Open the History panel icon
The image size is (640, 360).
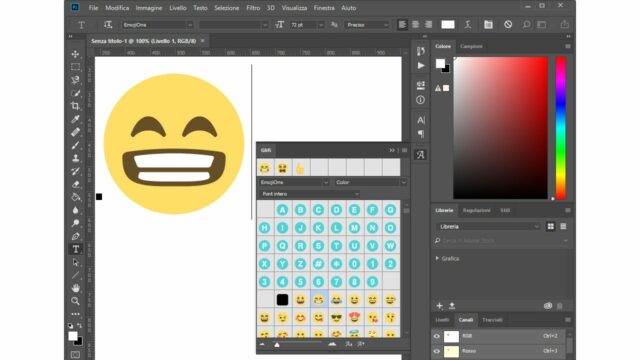click(421, 51)
